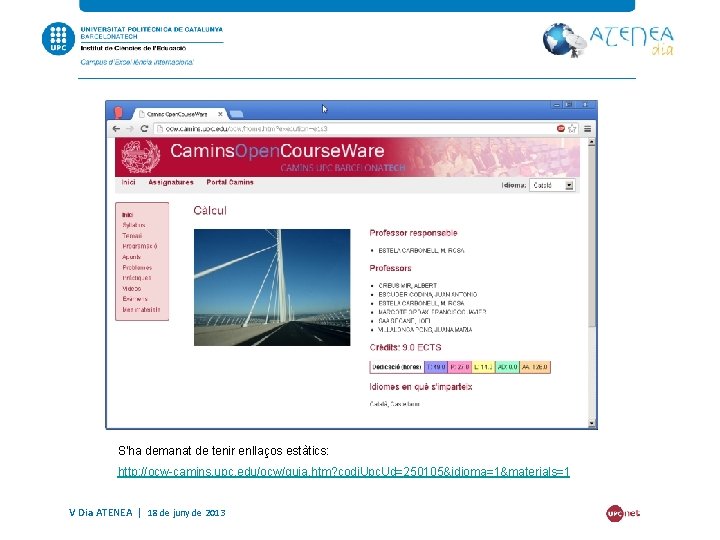Click the bridge course photo
The width and height of the screenshot is (720, 540).
272,287
